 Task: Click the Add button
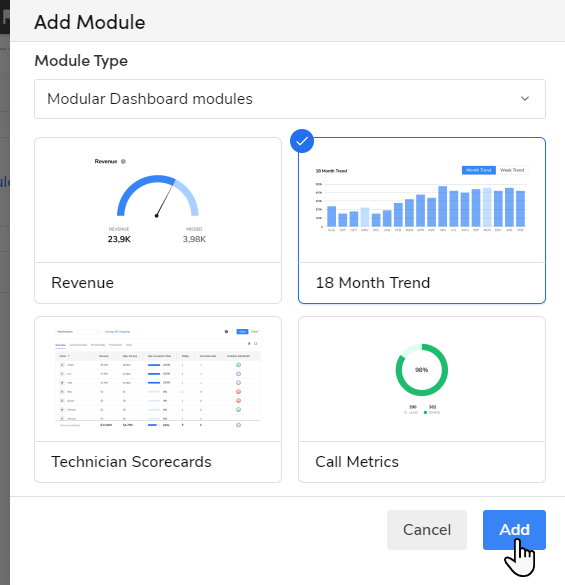click(x=514, y=530)
